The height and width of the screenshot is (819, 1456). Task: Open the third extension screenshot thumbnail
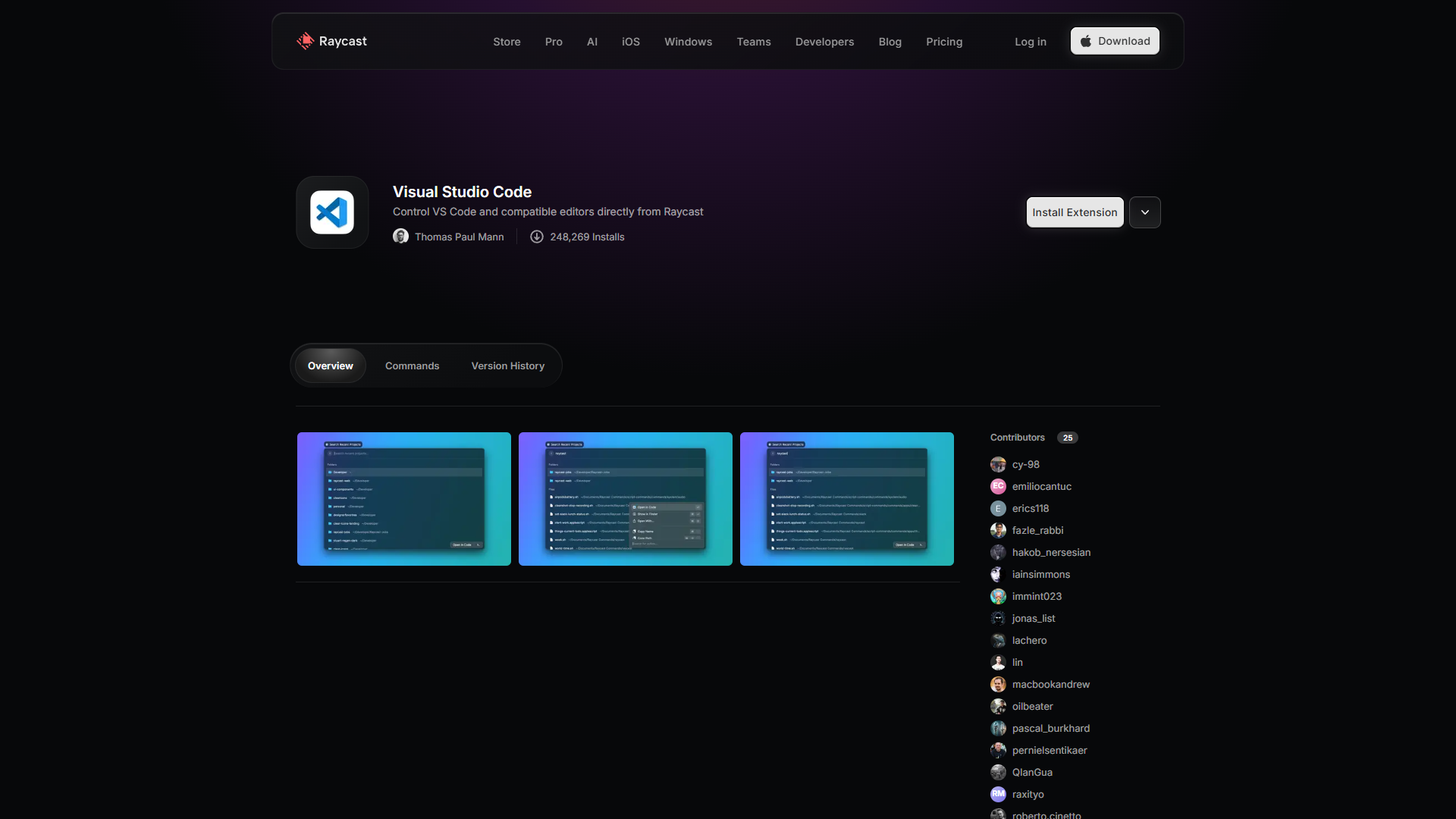(x=846, y=499)
